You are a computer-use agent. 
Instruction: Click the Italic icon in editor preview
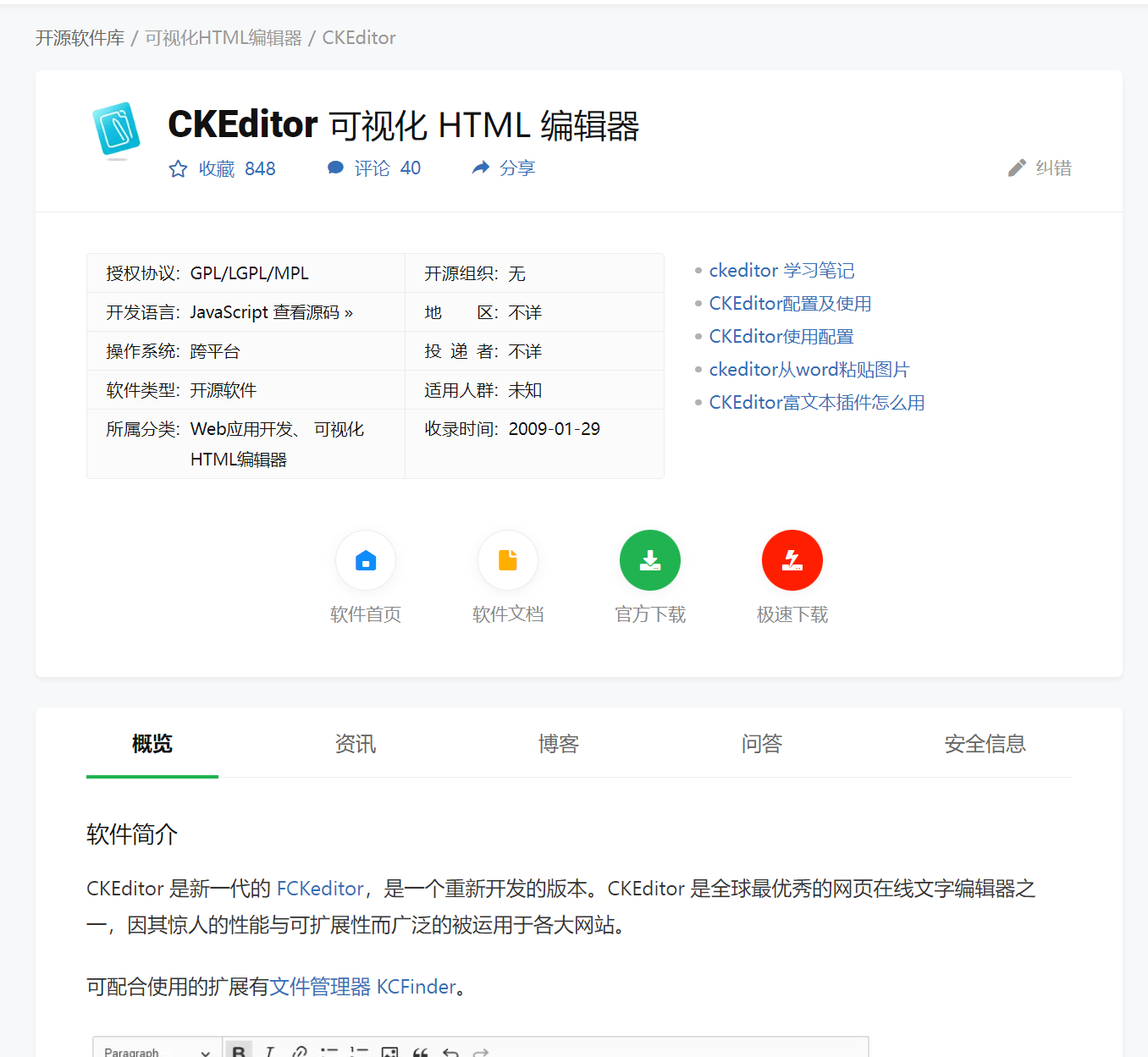coord(269,1051)
